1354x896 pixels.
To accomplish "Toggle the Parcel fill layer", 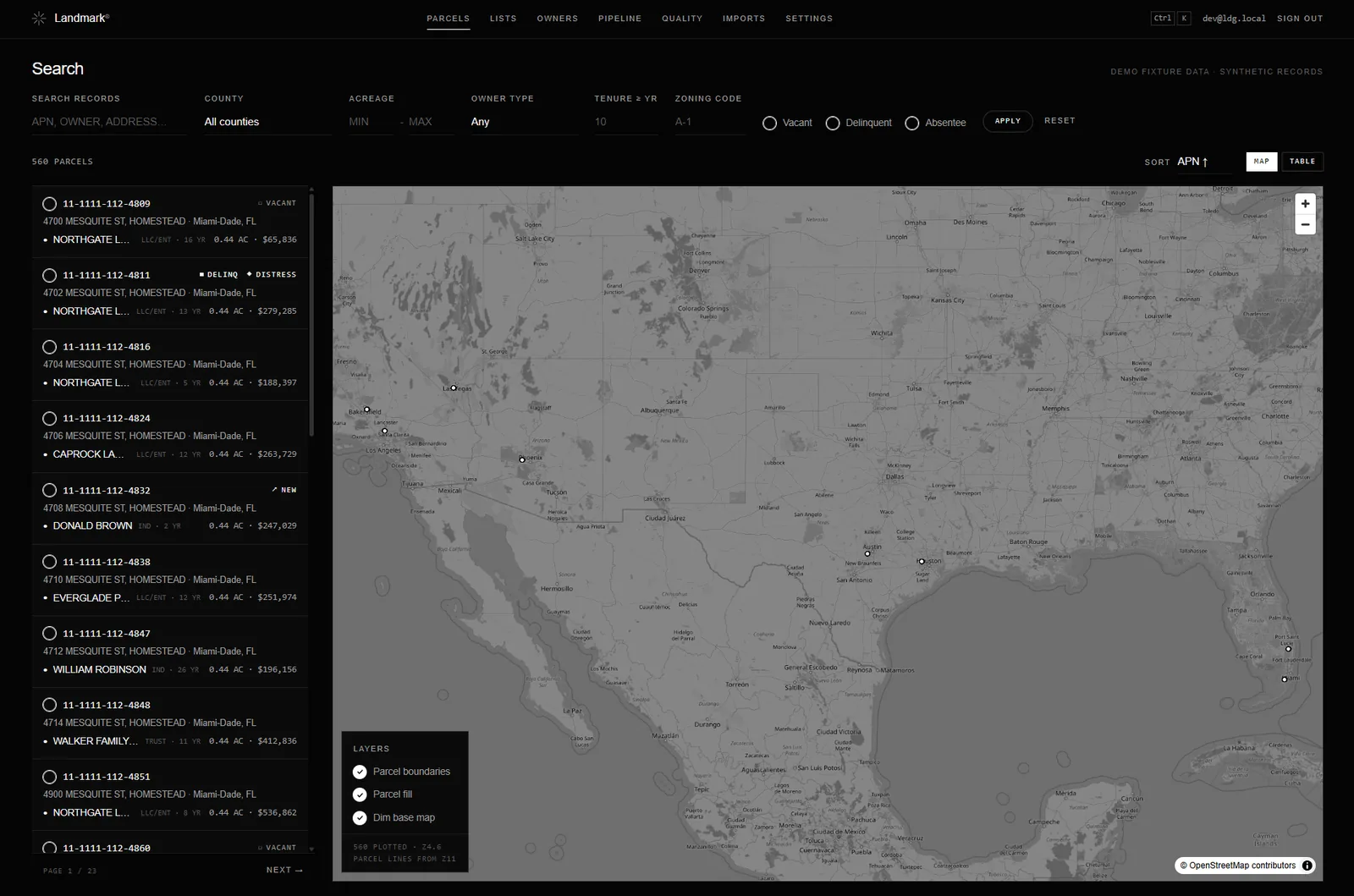I will point(360,794).
